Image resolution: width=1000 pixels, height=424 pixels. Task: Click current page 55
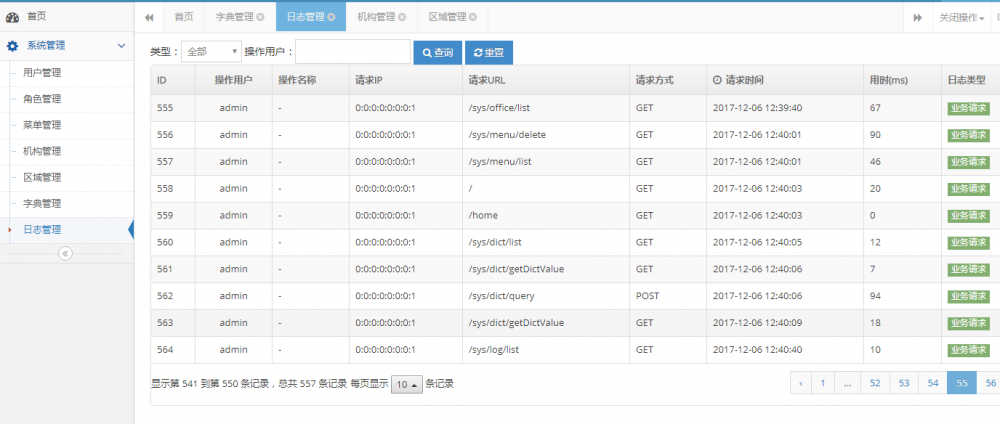coord(962,383)
